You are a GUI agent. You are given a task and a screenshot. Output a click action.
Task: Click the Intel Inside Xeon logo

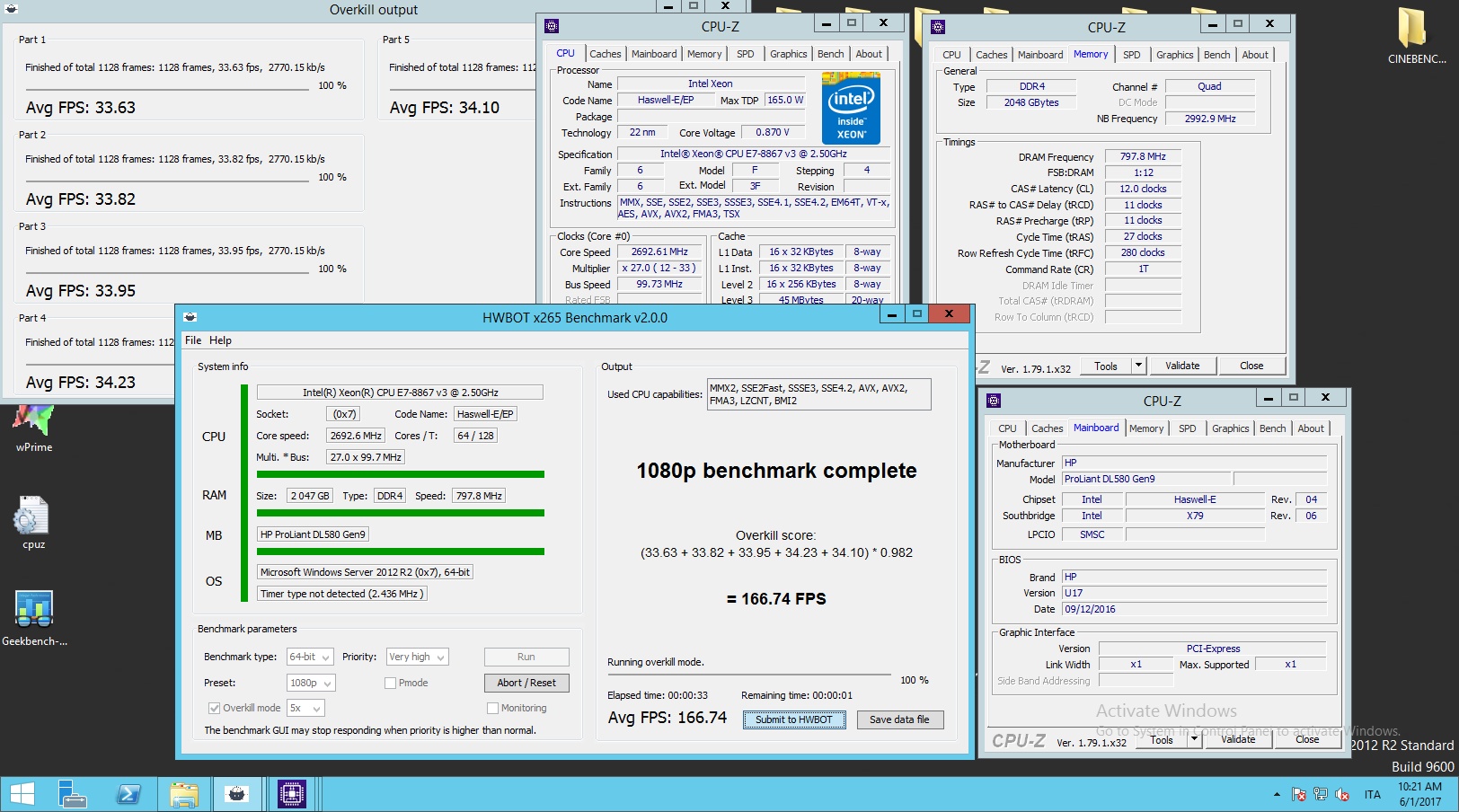point(851,108)
